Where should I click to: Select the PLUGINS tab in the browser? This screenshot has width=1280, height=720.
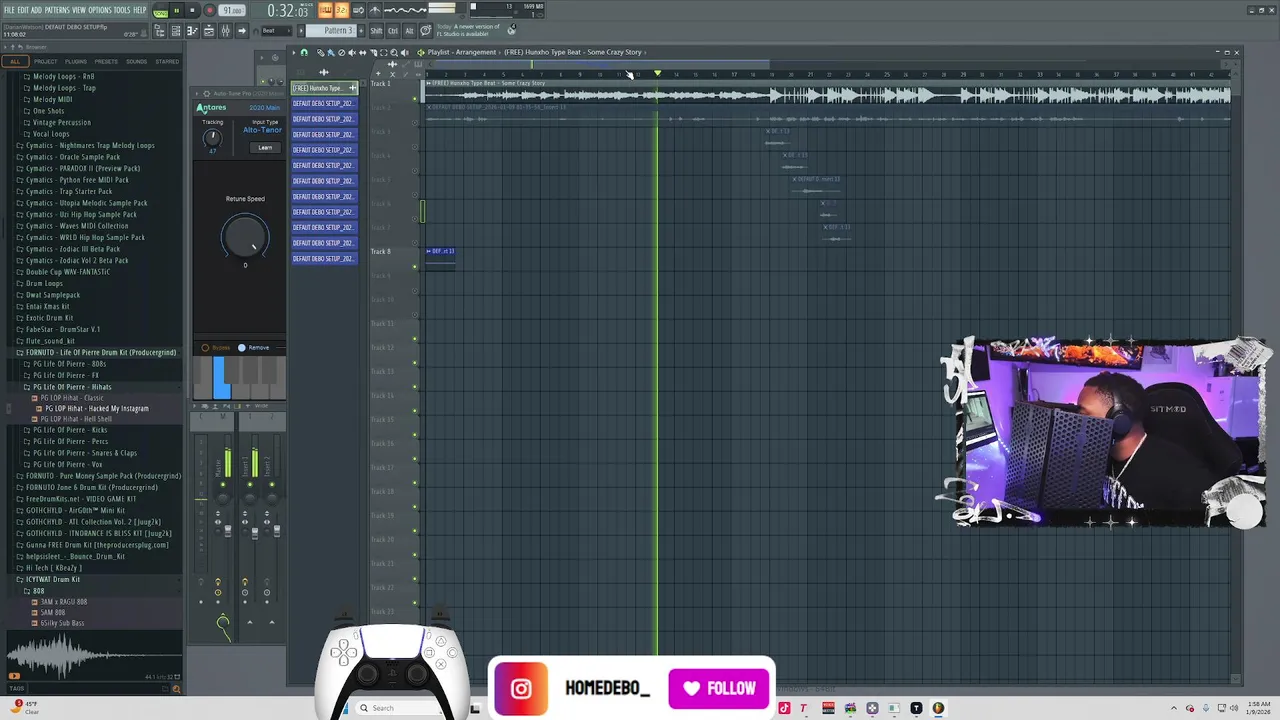click(76, 61)
